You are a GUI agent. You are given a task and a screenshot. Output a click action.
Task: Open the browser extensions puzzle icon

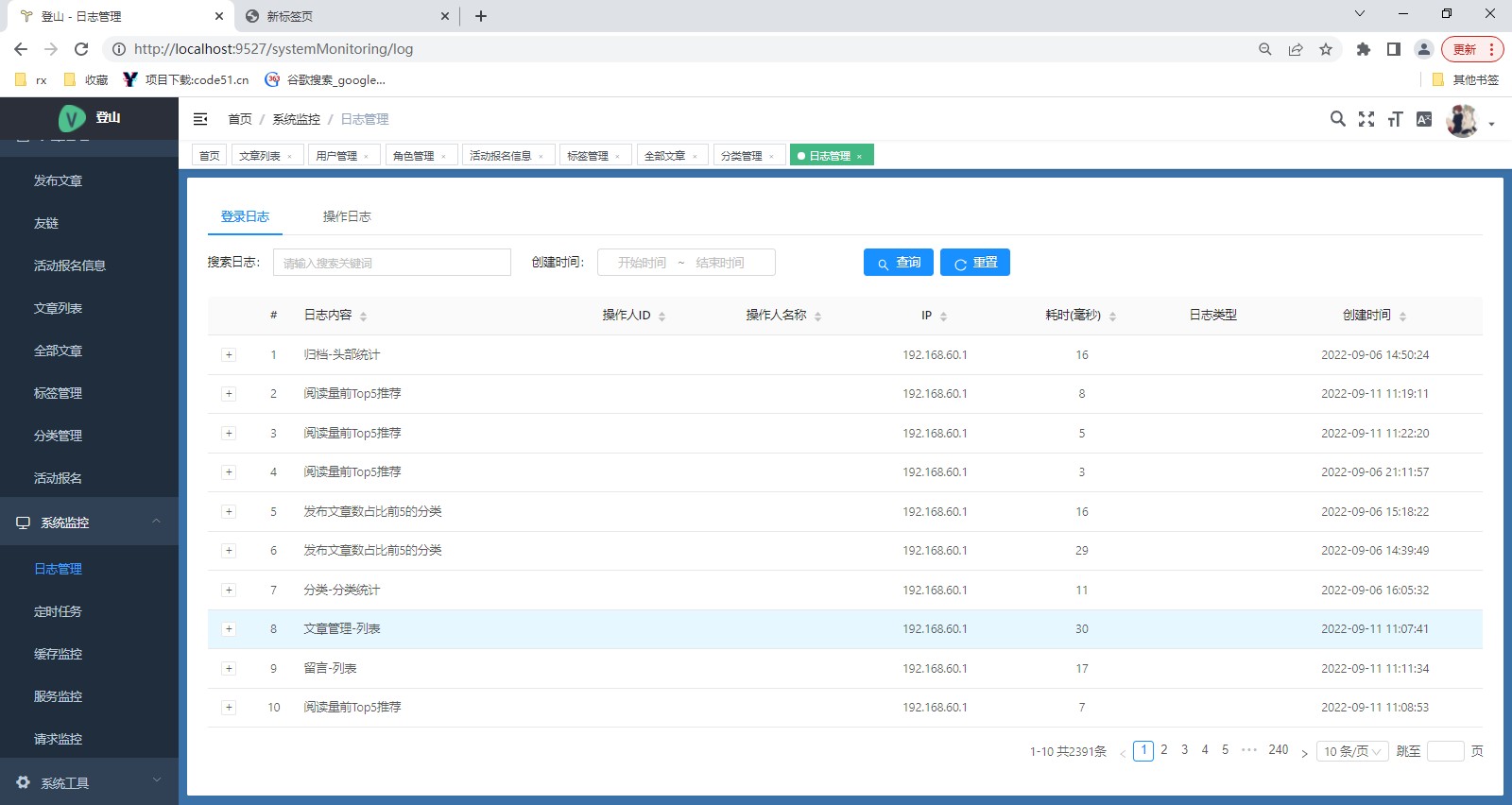(1363, 49)
